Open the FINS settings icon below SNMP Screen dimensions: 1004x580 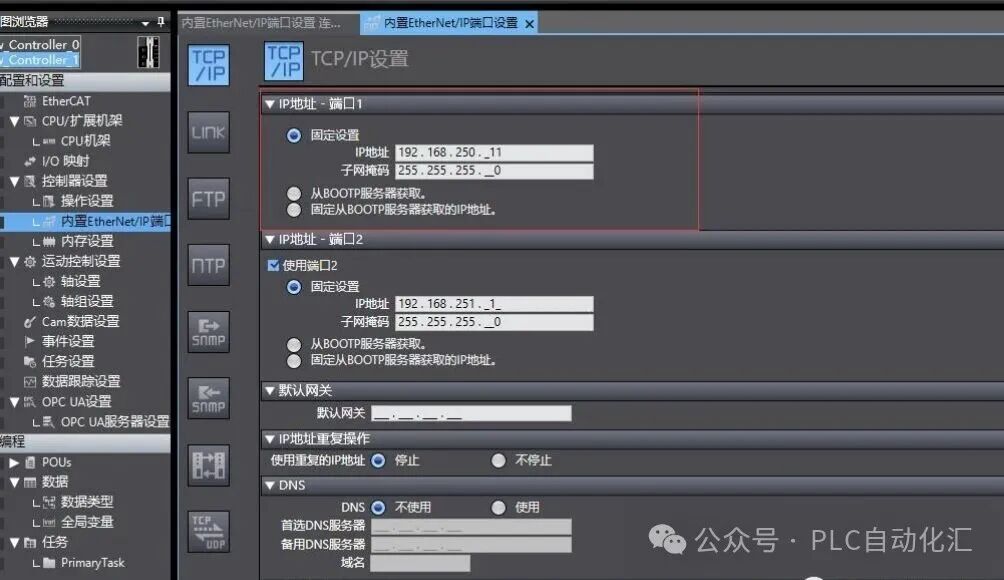tap(209, 465)
